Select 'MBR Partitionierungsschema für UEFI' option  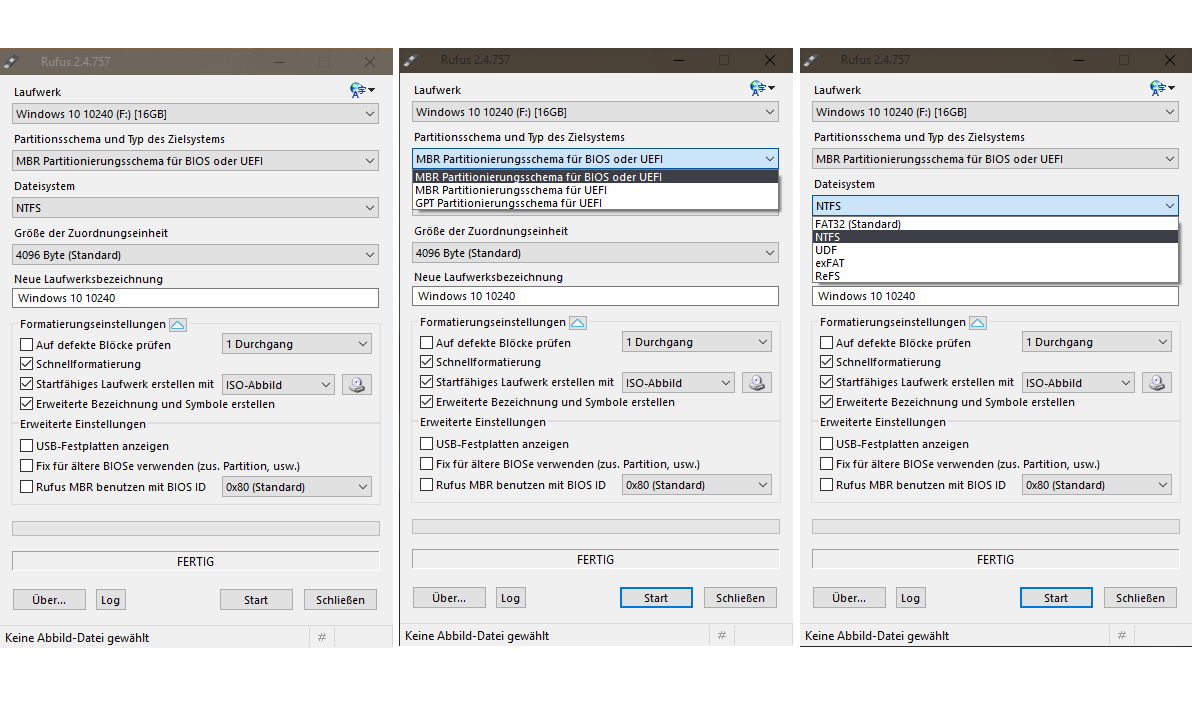coord(595,190)
